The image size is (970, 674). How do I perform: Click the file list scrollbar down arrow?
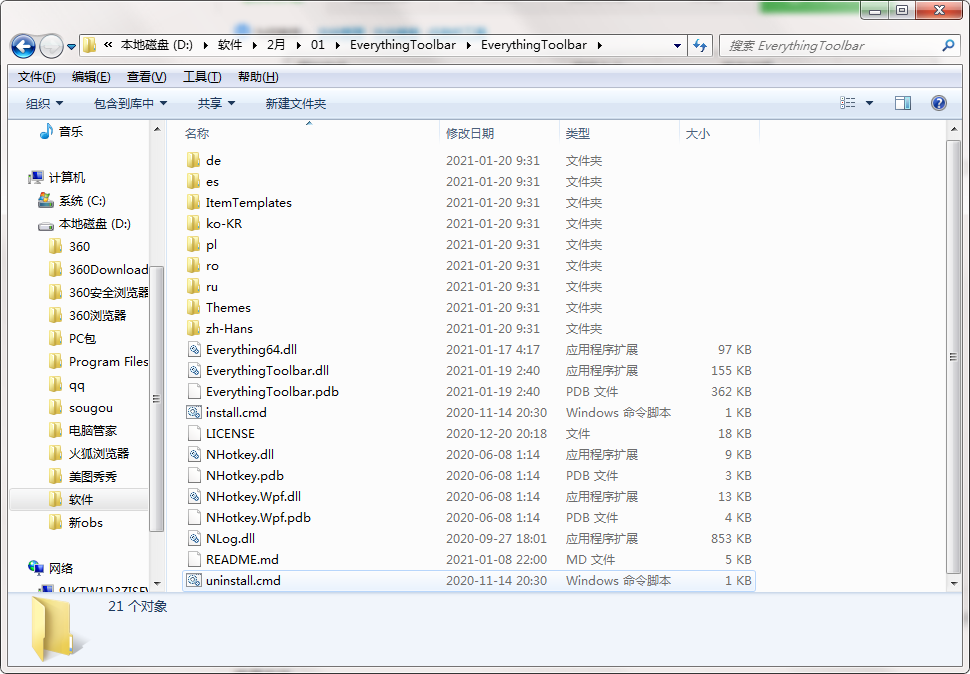pos(953,583)
